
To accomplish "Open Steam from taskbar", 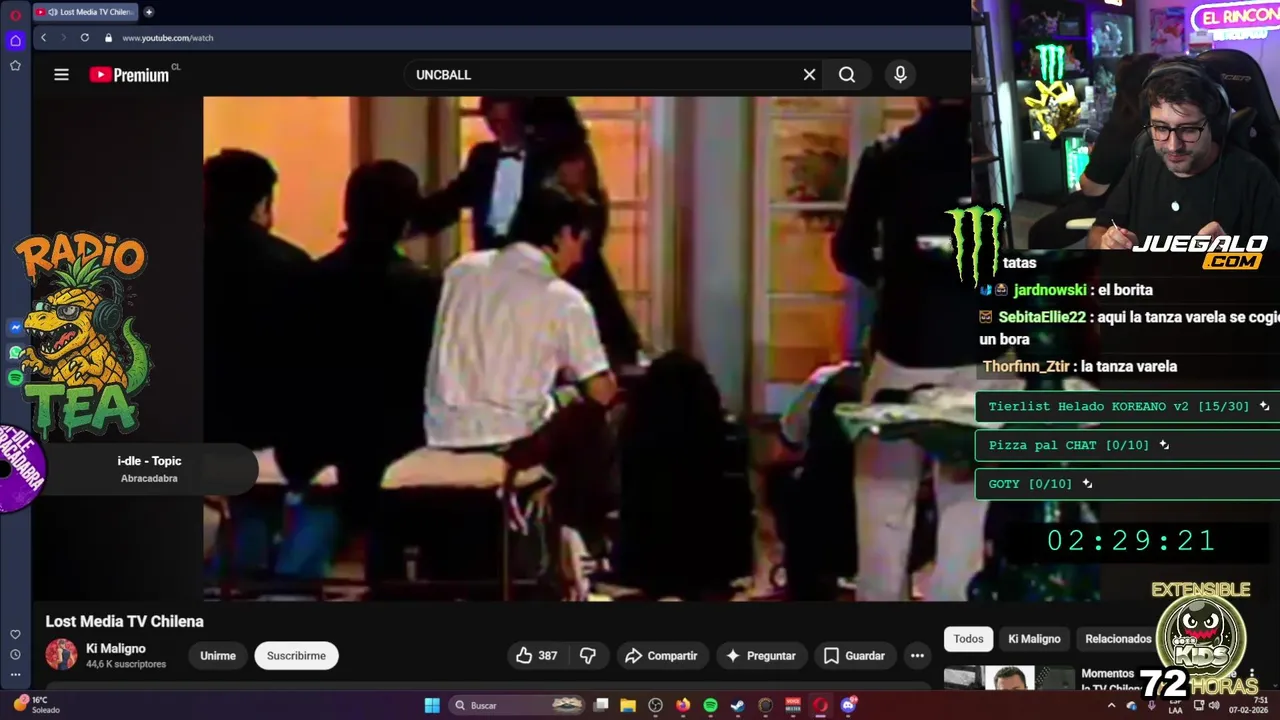I will tap(738, 705).
